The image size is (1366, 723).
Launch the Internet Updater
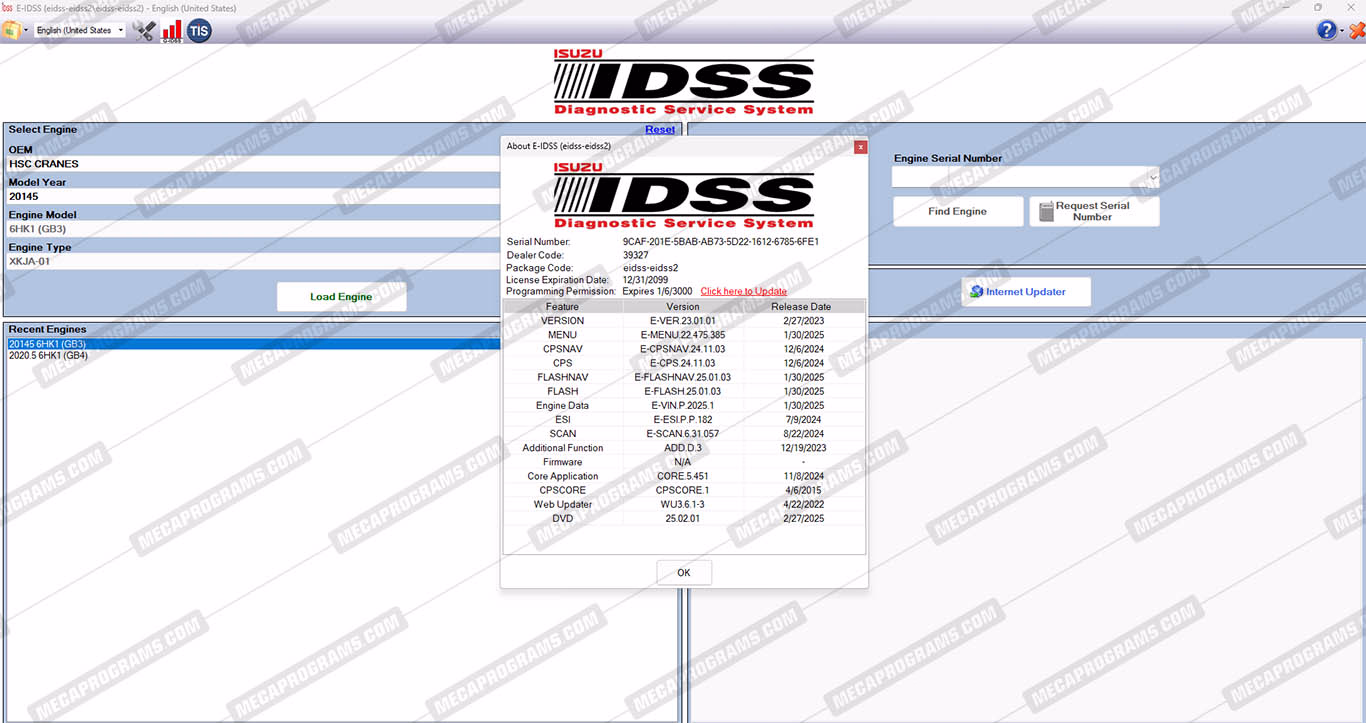(x=1025, y=292)
